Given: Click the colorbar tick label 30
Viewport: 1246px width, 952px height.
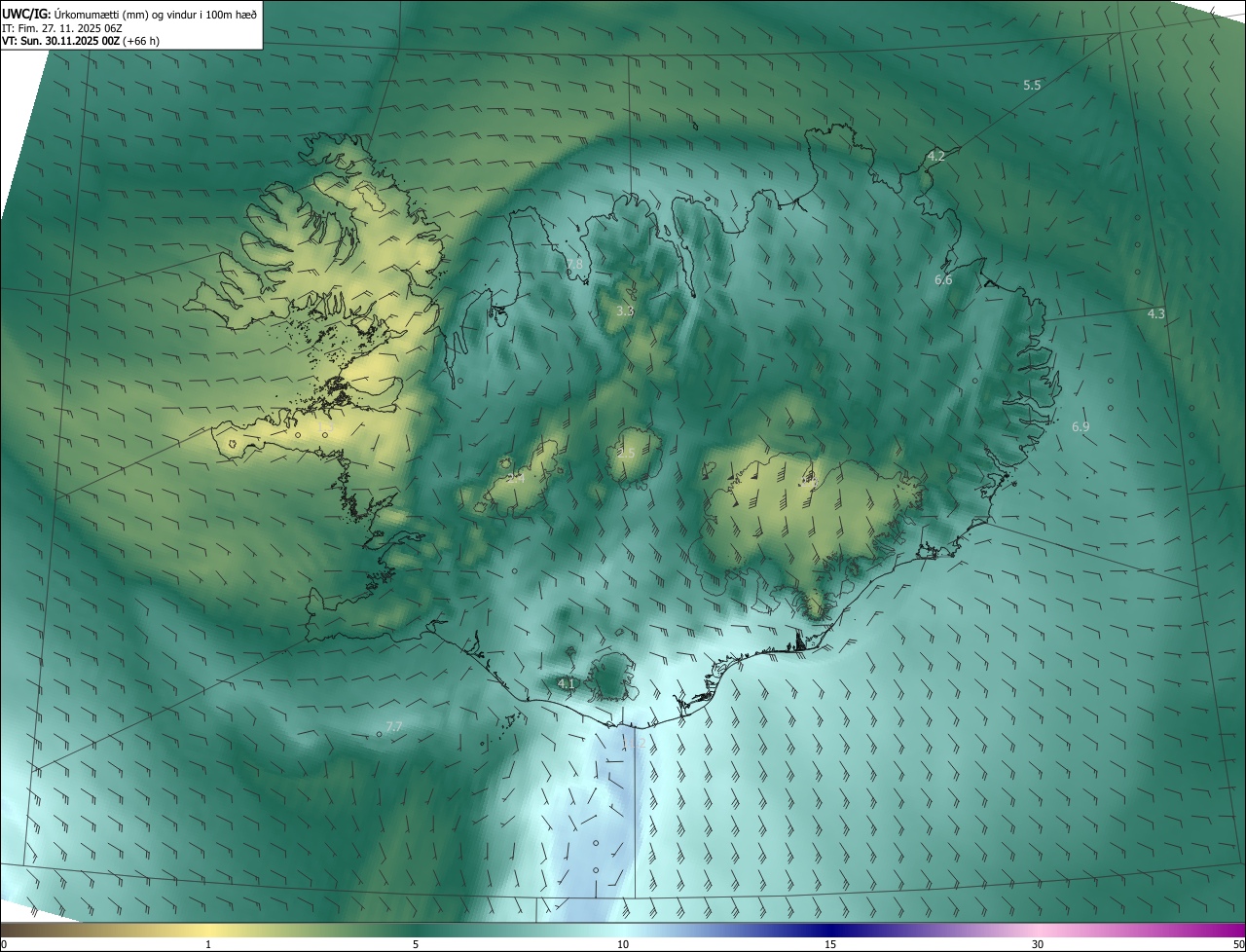Looking at the screenshot, I should point(1038,944).
